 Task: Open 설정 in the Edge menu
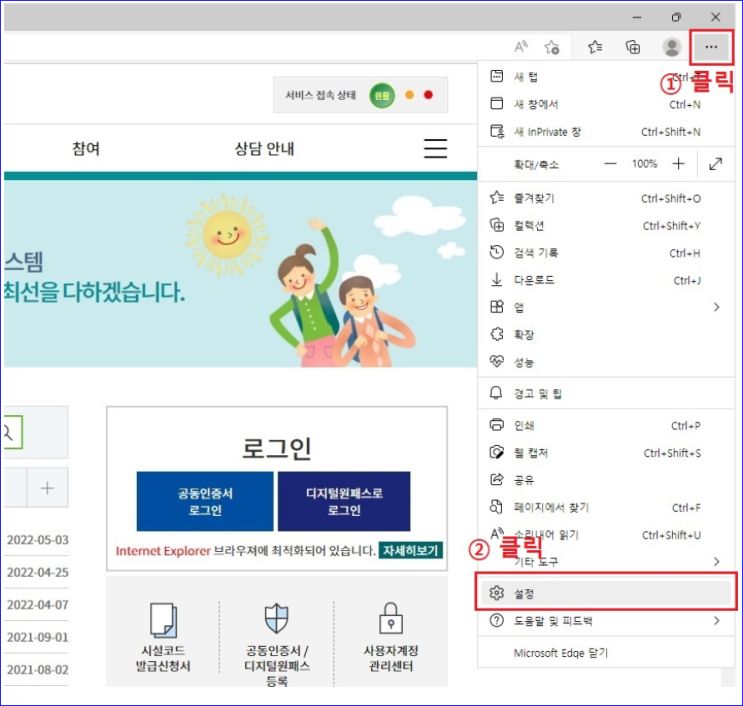click(x=606, y=593)
